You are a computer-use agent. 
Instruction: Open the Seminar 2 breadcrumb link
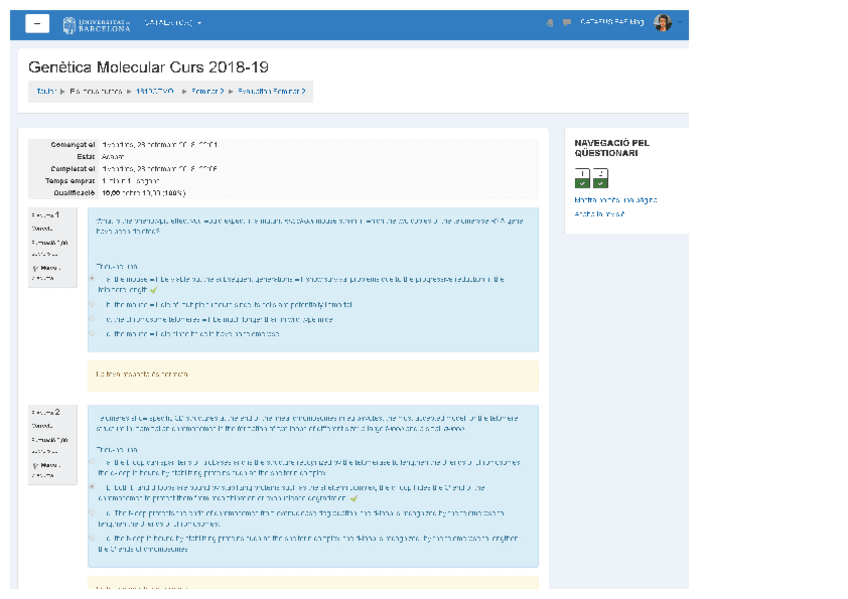pos(208,91)
